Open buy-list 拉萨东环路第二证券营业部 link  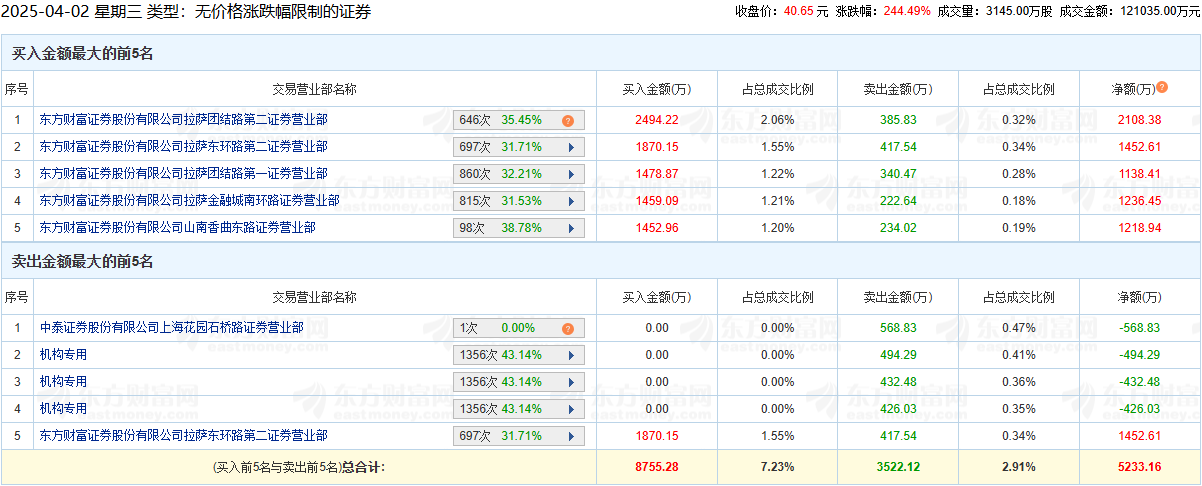(x=183, y=147)
